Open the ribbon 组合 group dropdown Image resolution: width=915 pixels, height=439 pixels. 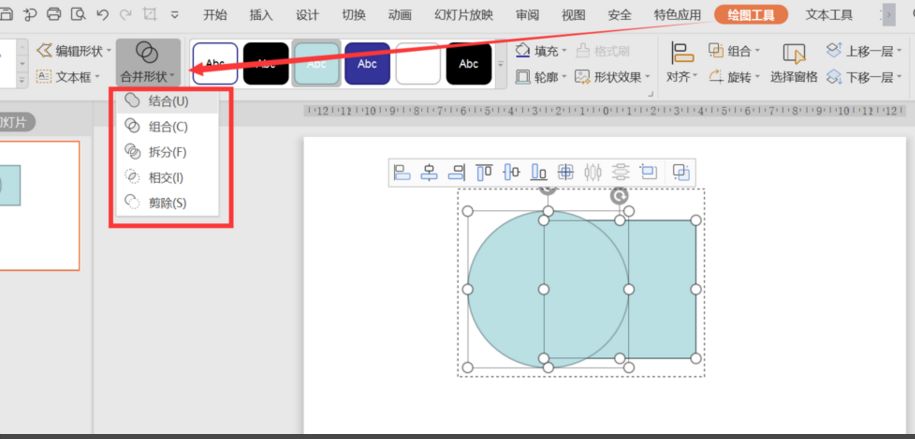(x=734, y=51)
